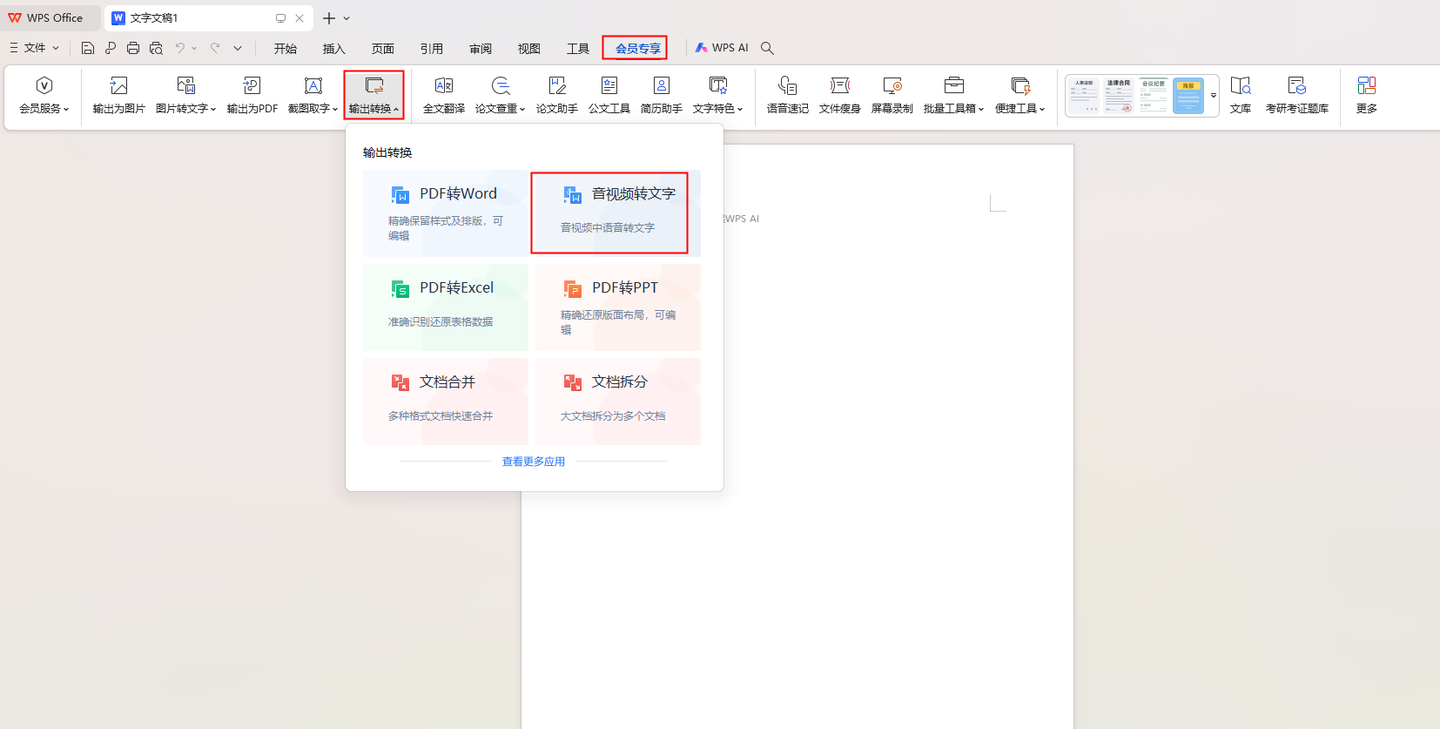Screen dimensions: 1440x729
Task: Click the display mode icon on document tab
Action: [280, 18]
